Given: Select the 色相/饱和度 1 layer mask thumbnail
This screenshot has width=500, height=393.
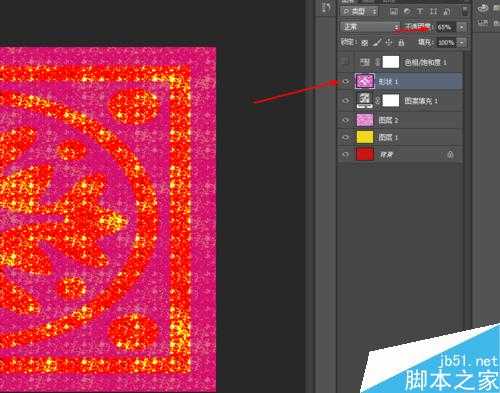Looking at the screenshot, I should (x=391, y=62).
